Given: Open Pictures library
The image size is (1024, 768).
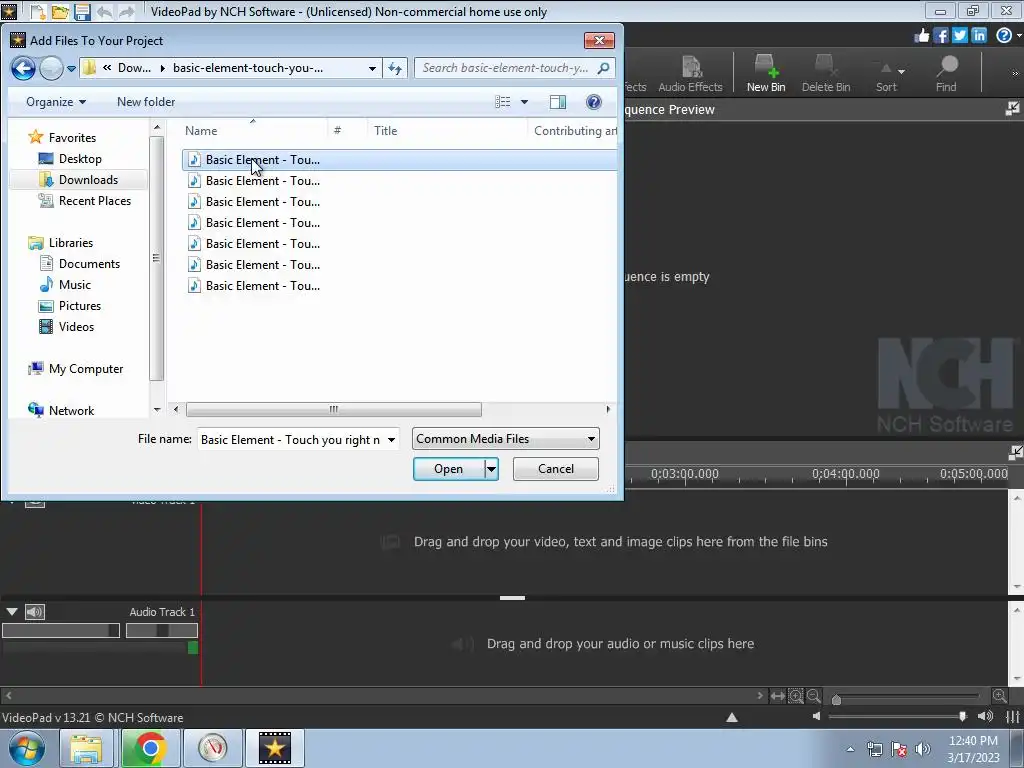Looking at the screenshot, I should pos(80,306).
